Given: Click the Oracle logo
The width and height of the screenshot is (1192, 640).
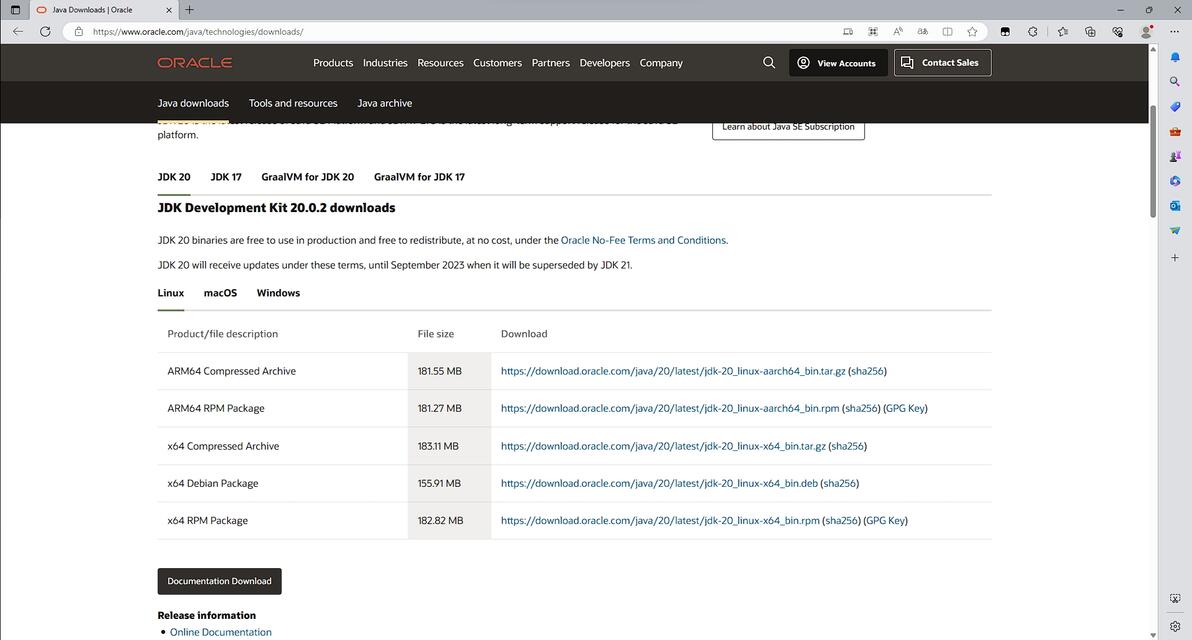Looking at the screenshot, I should pyautogui.click(x=195, y=62).
